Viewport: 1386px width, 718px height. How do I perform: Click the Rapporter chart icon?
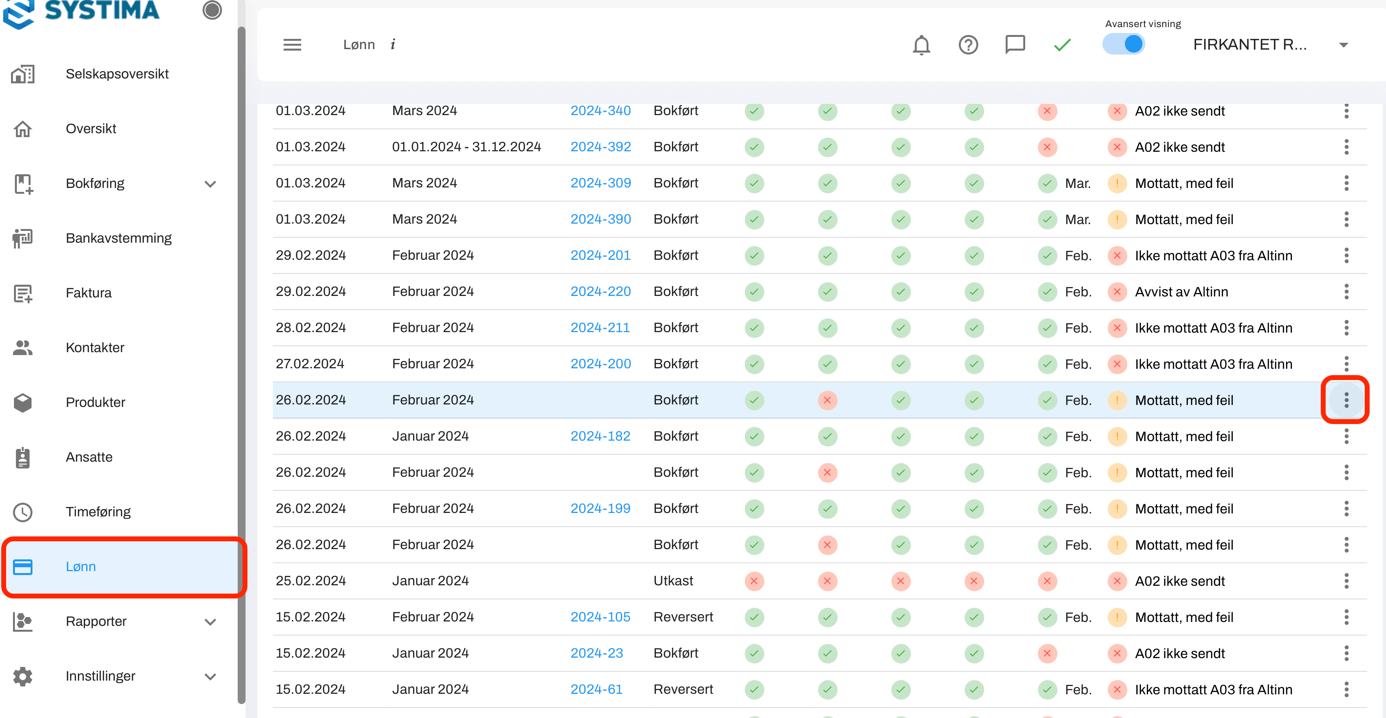tap(23, 622)
